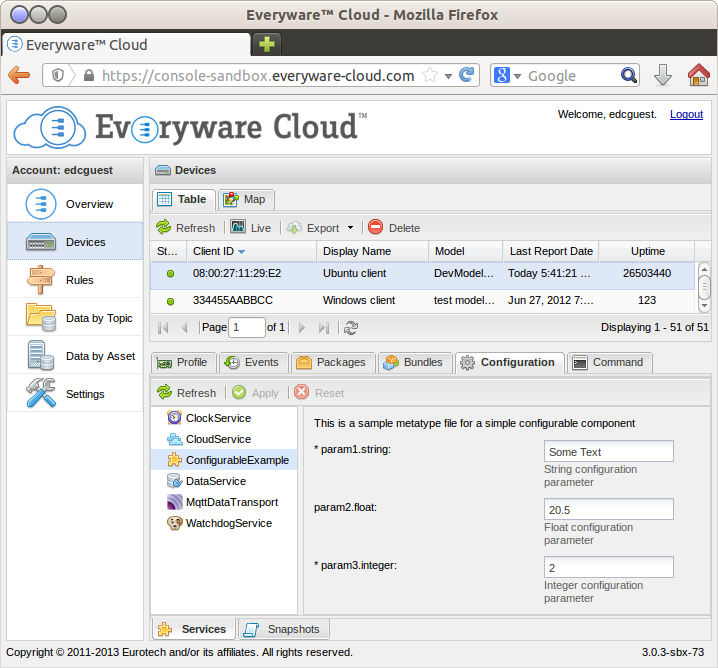This screenshot has width=718, height=668.
Task: Edit the param1.string field
Action: [x=609, y=451]
